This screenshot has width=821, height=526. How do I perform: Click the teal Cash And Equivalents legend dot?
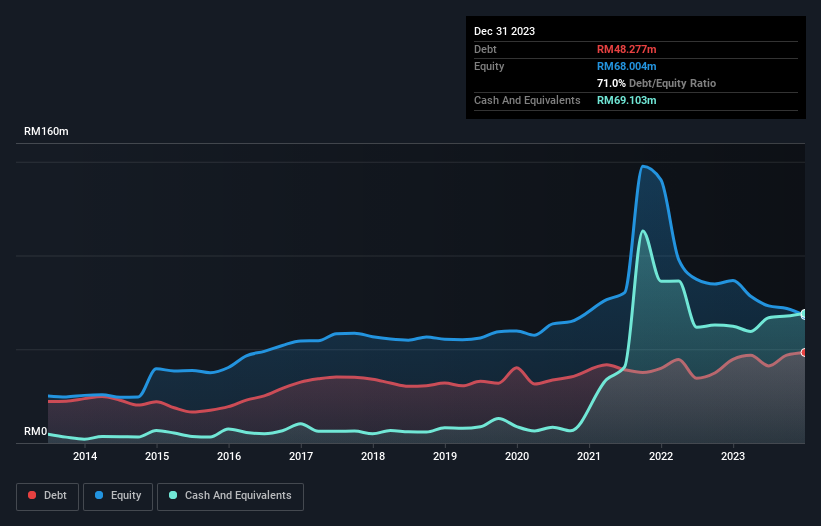point(173,495)
